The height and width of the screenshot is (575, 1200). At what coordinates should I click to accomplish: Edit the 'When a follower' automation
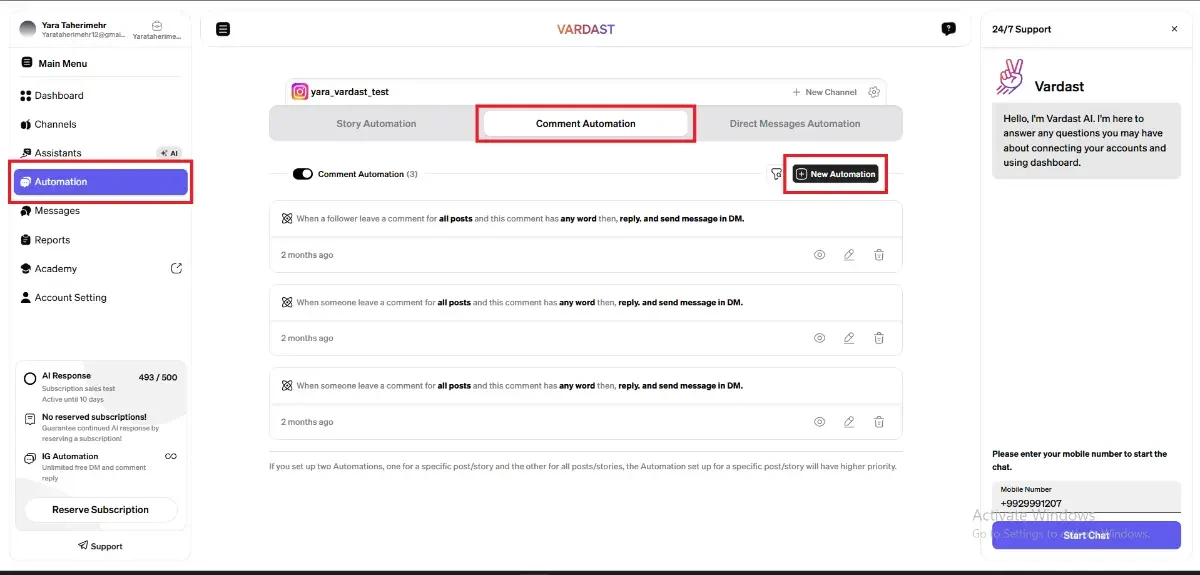pos(849,255)
